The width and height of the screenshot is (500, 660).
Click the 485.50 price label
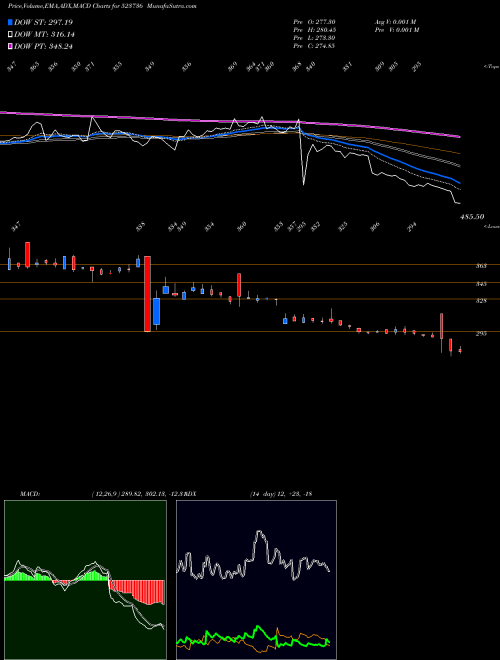click(x=472, y=216)
